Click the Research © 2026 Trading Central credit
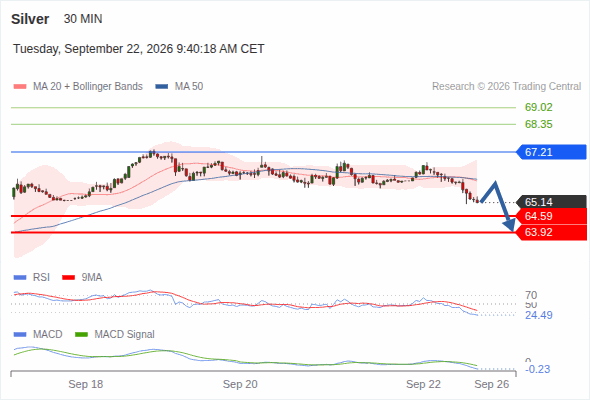 [506, 87]
